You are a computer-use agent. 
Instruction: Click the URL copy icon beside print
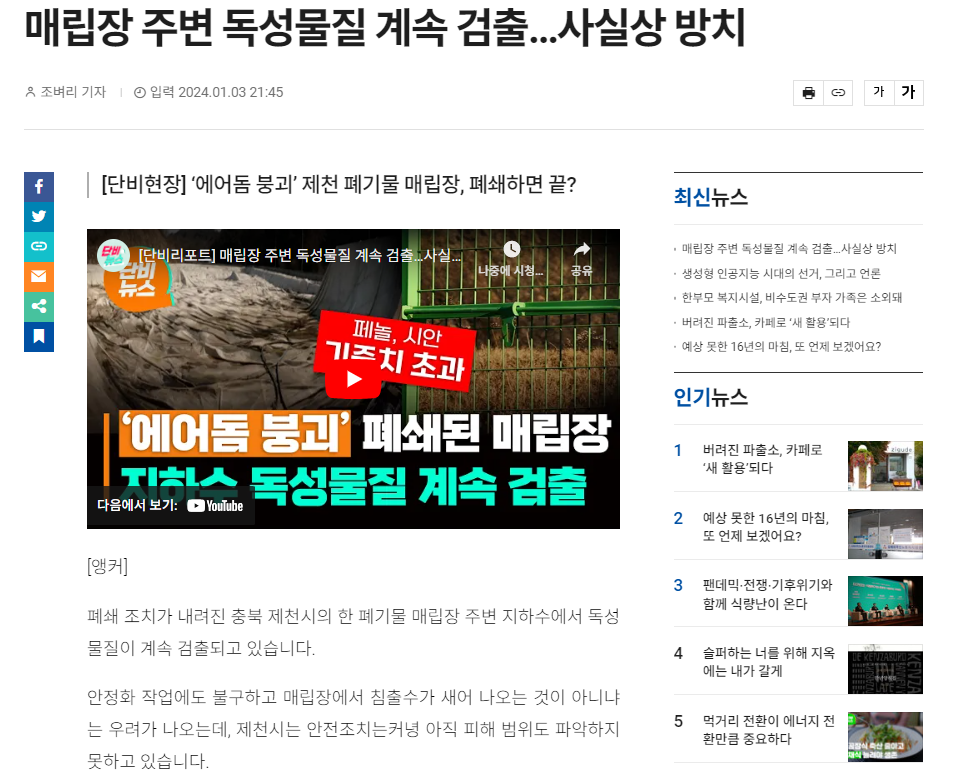838,93
